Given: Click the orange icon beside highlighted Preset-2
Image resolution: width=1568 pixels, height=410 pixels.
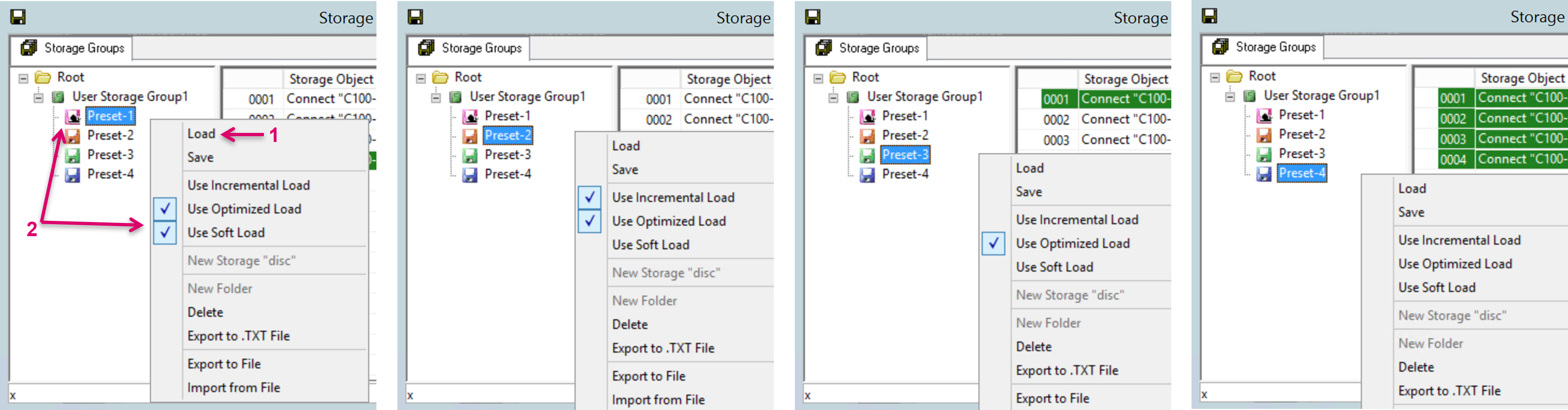Looking at the screenshot, I should [x=470, y=136].
